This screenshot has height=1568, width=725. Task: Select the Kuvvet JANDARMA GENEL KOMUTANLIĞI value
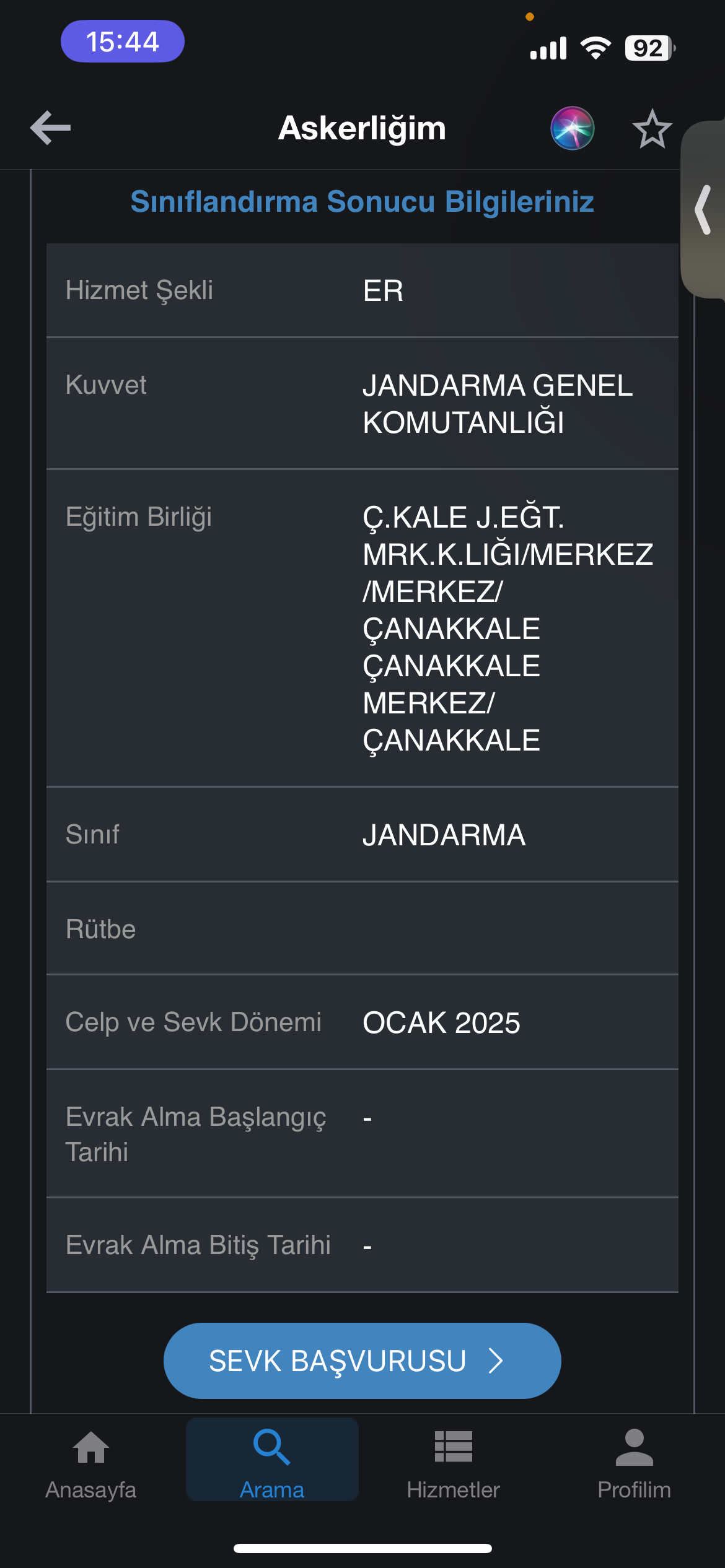[498, 404]
